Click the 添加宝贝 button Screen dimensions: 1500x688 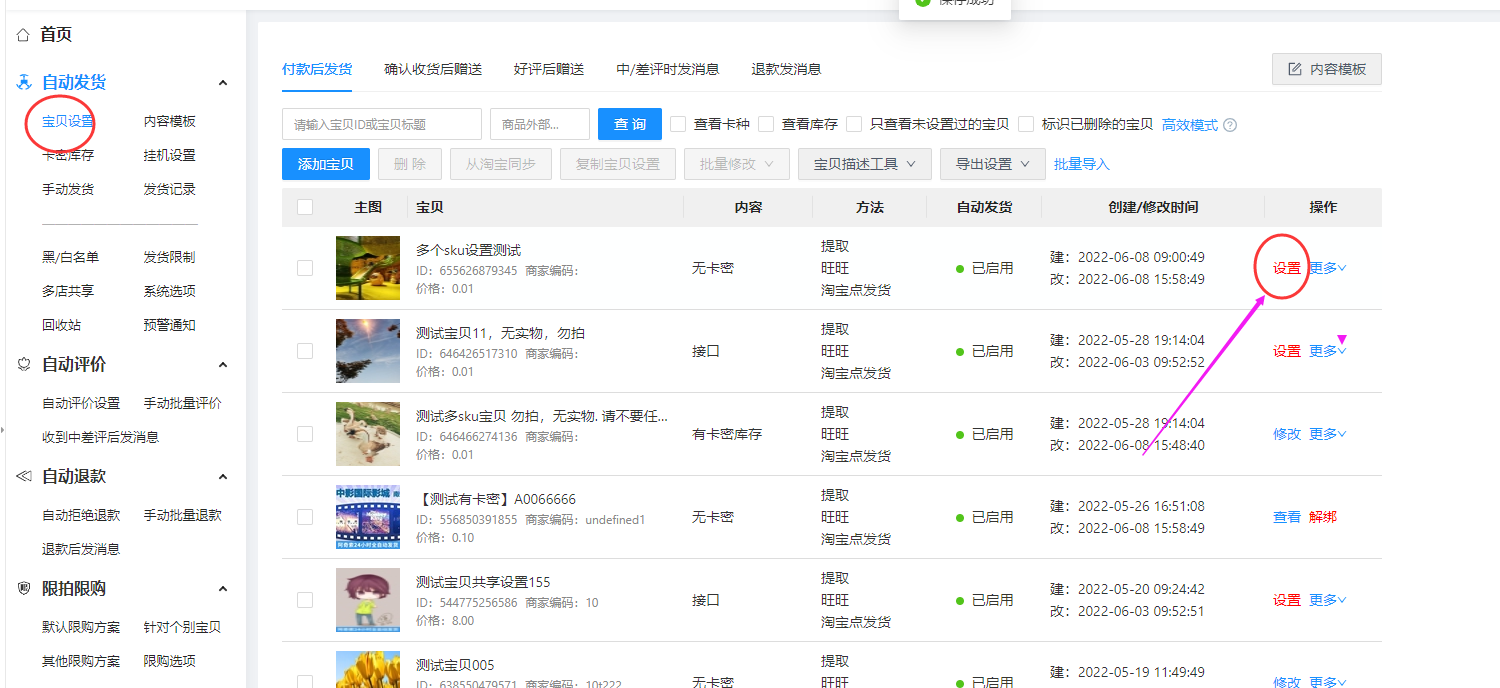click(326, 164)
